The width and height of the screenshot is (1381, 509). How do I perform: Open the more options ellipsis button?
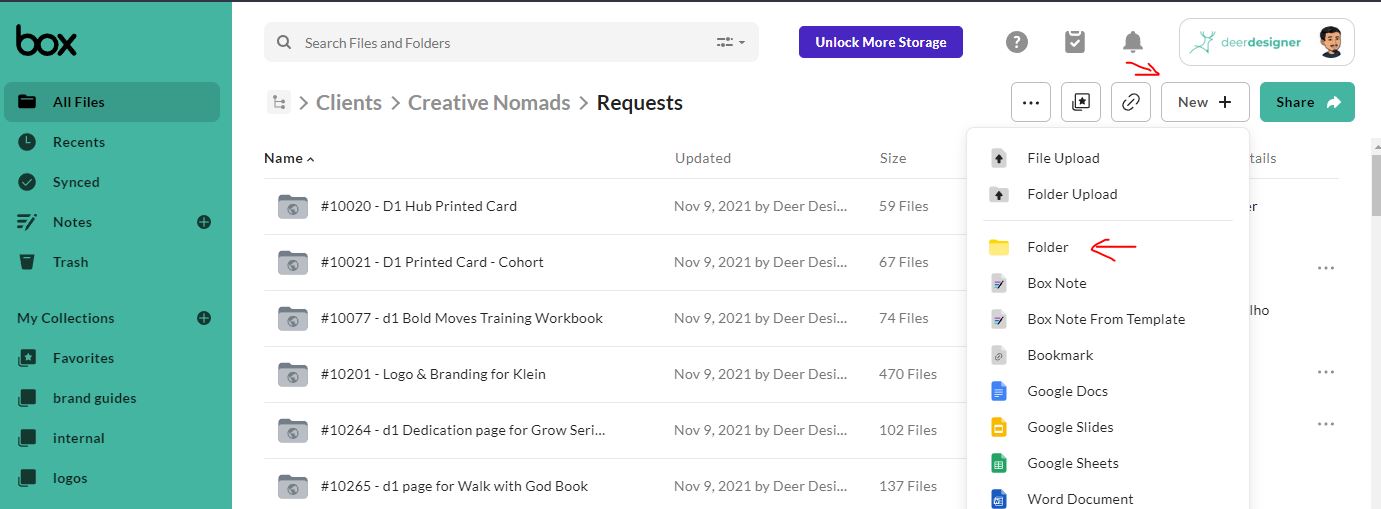[x=1031, y=102]
